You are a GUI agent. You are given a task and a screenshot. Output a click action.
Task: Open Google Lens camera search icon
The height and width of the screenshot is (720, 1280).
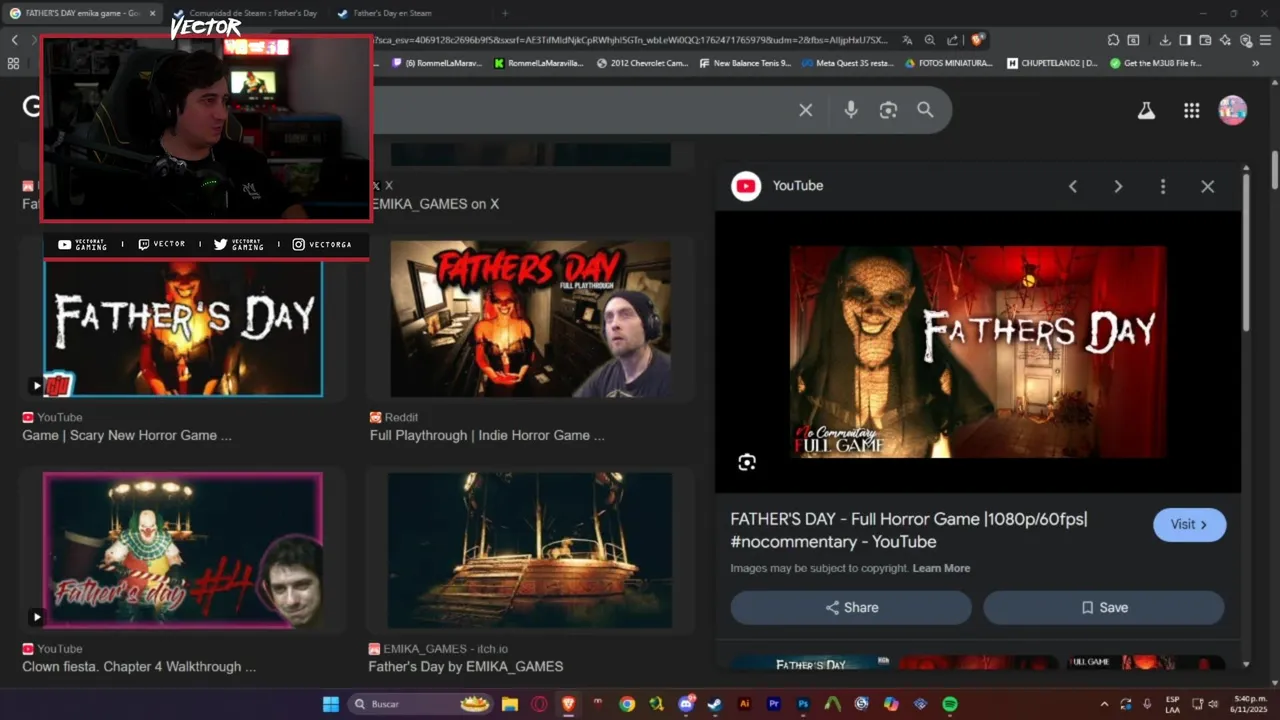pos(888,110)
